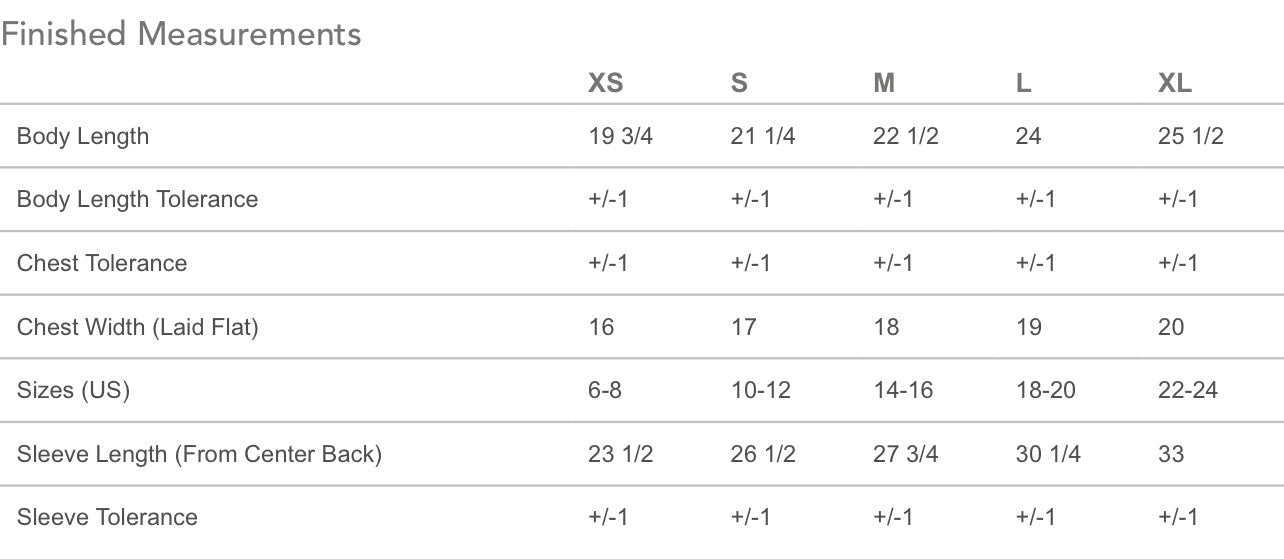Click the 30 1/4 sleeve length value
Screen dimensions: 1284x559
tap(1048, 454)
